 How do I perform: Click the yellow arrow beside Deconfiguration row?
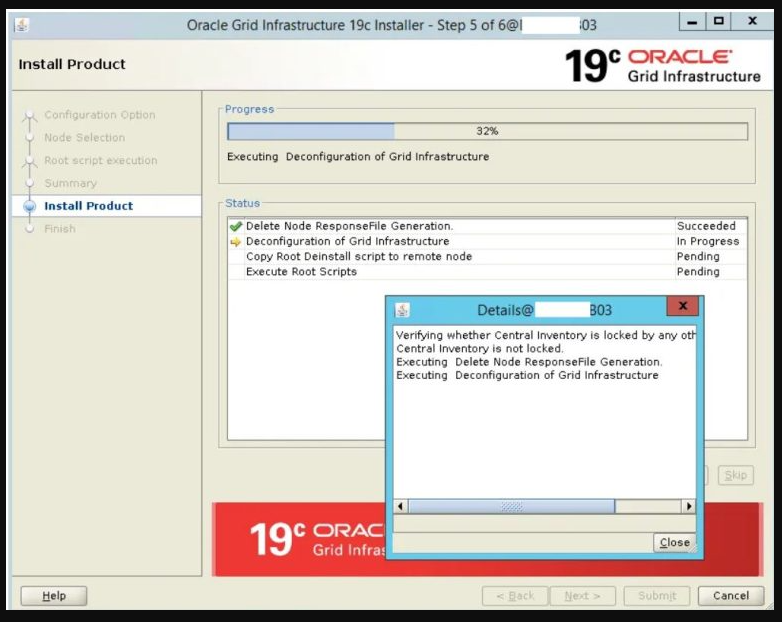(x=235, y=242)
